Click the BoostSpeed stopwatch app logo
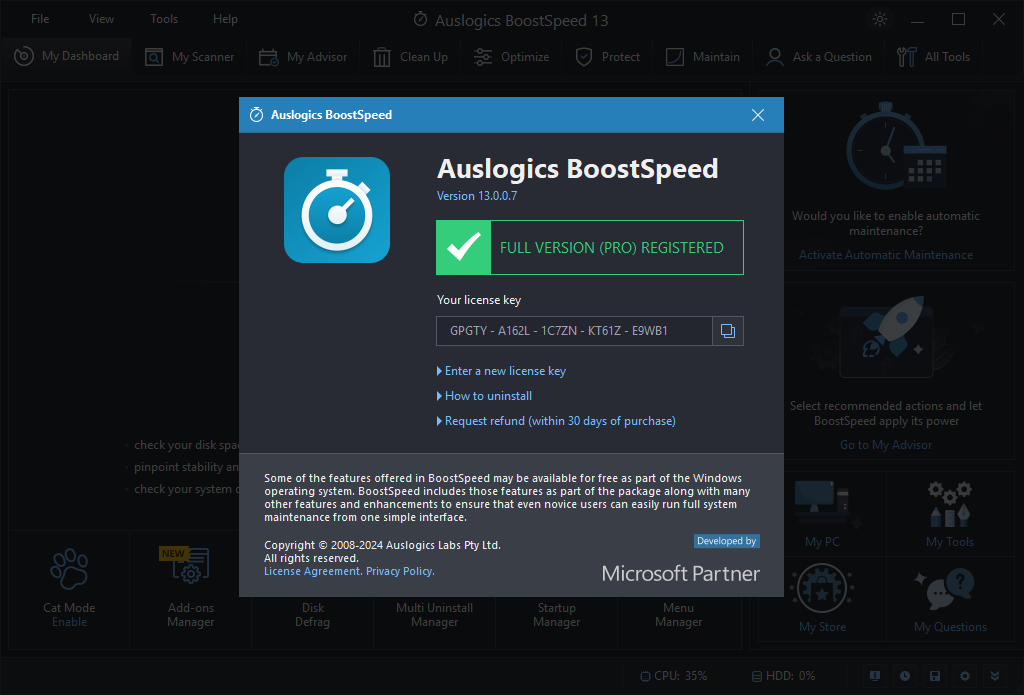This screenshot has height=695, width=1024. click(x=337, y=210)
